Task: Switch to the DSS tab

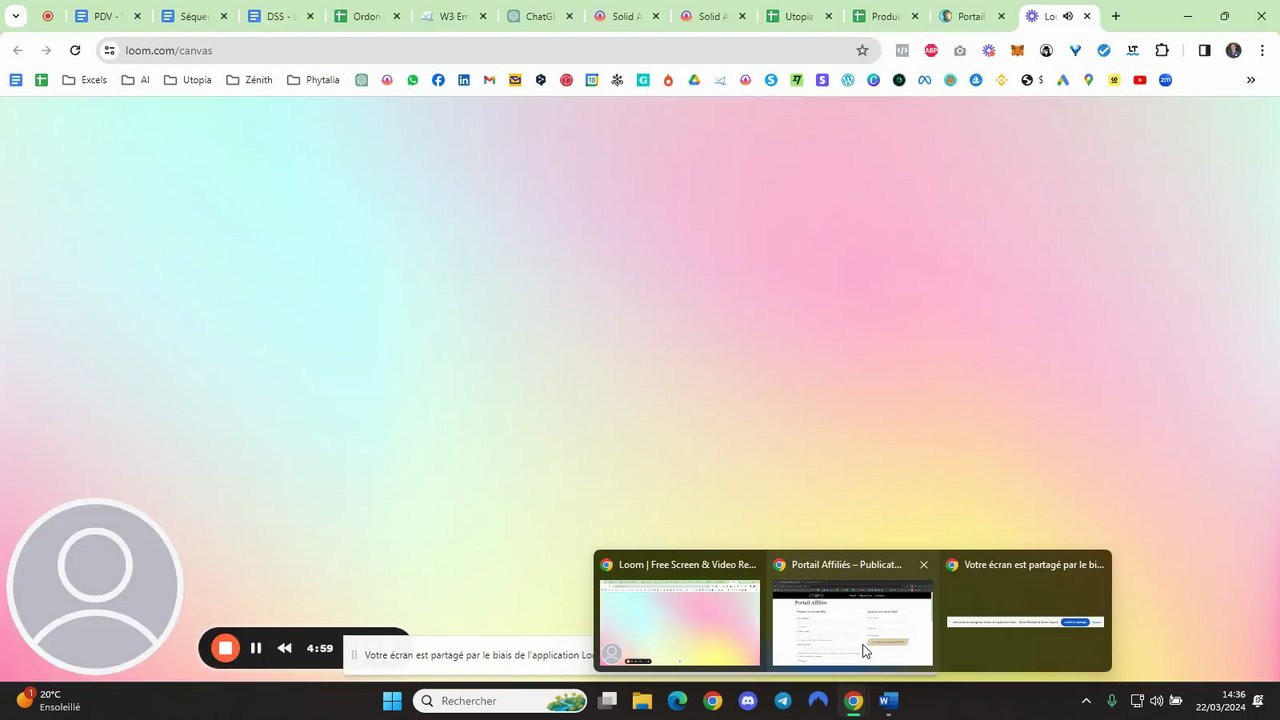Action: tap(281, 16)
